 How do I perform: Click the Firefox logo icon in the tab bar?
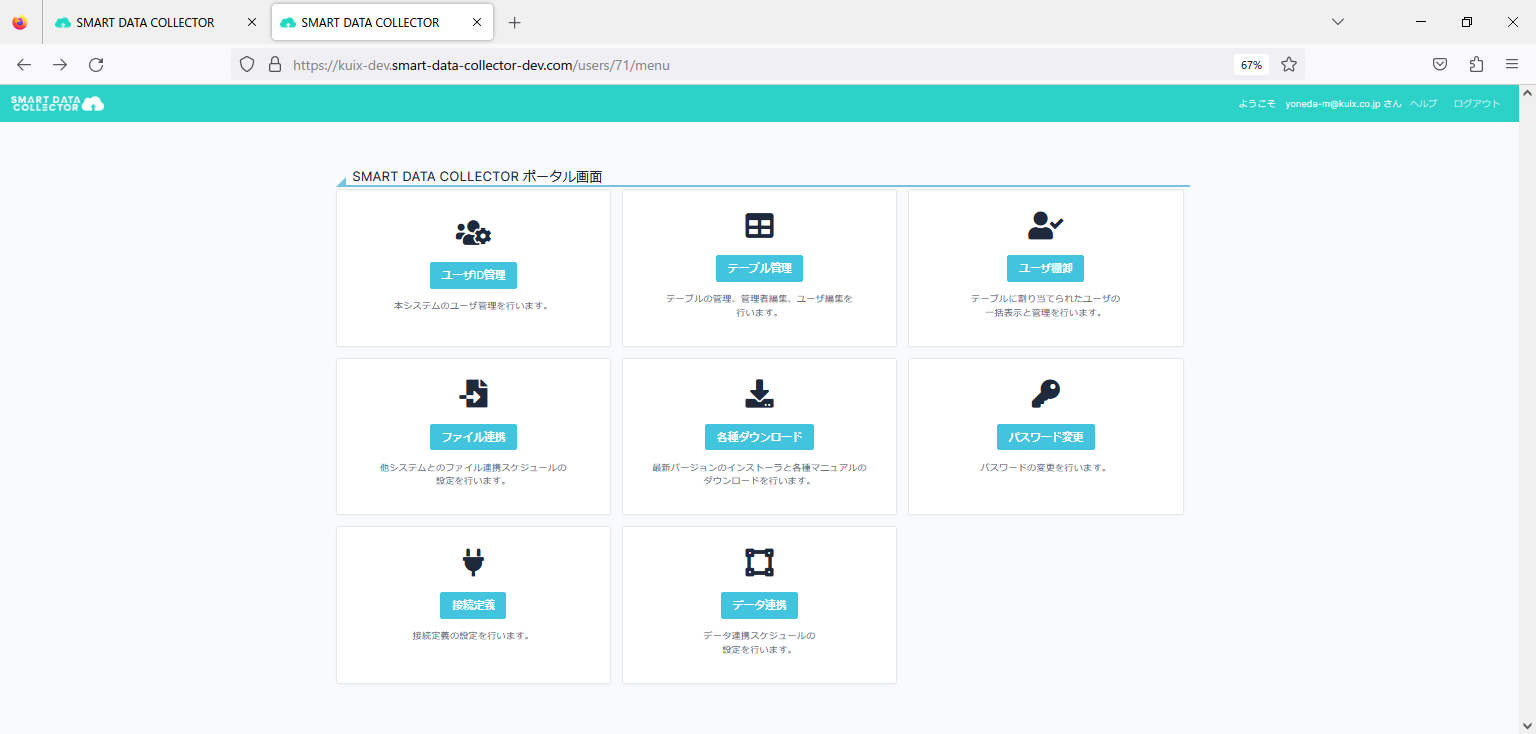pyautogui.click(x=20, y=22)
